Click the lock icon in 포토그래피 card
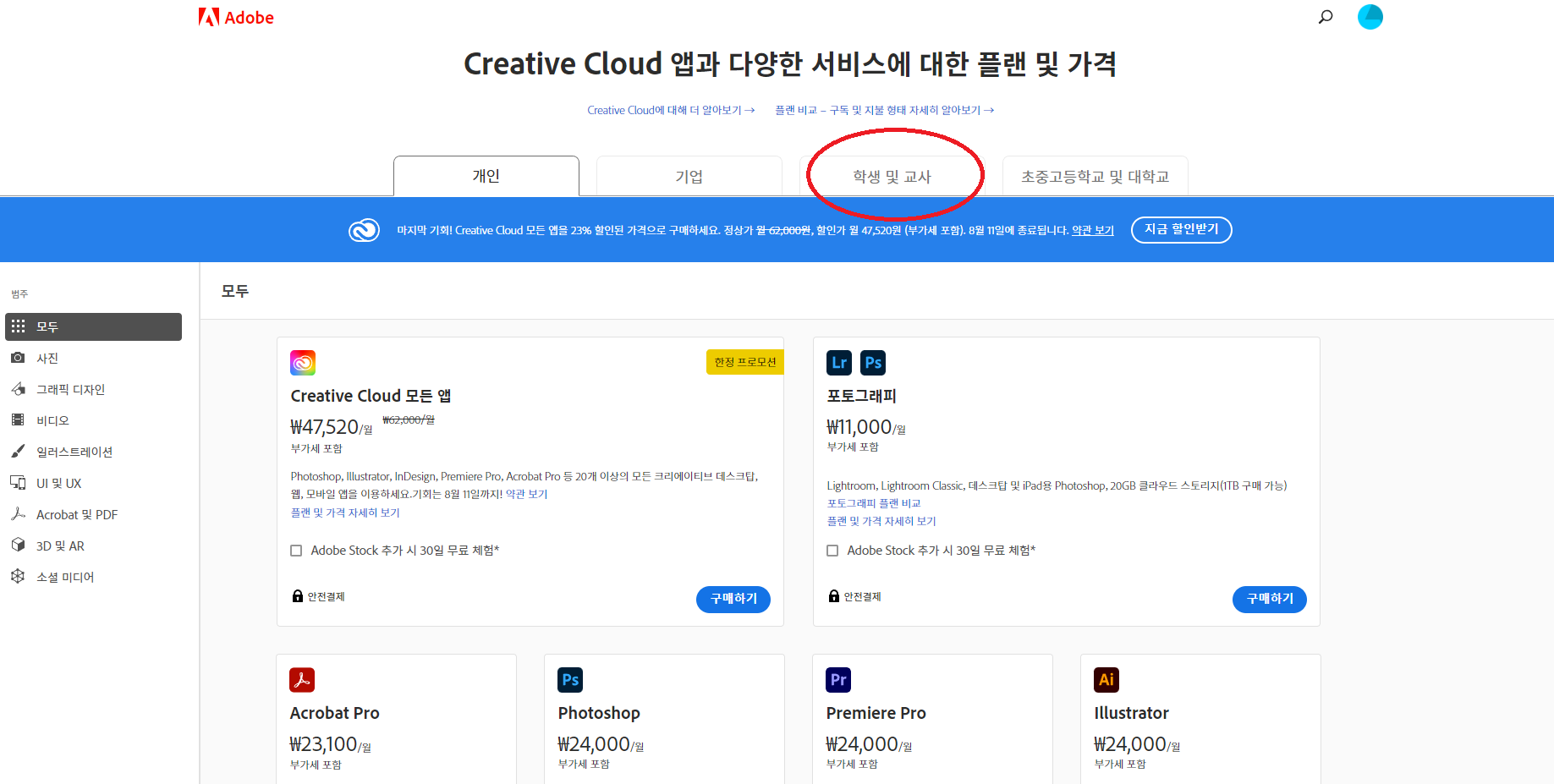The height and width of the screenshot is (784, 1554). click(x=834, y=596)
